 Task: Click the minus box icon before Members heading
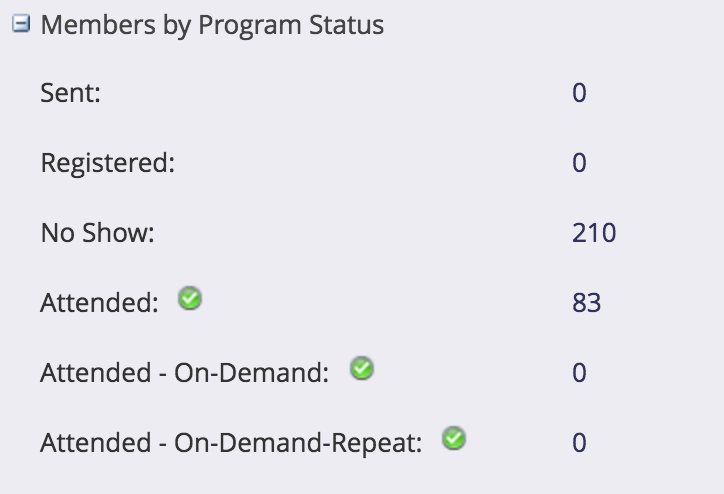click(20, 25)
